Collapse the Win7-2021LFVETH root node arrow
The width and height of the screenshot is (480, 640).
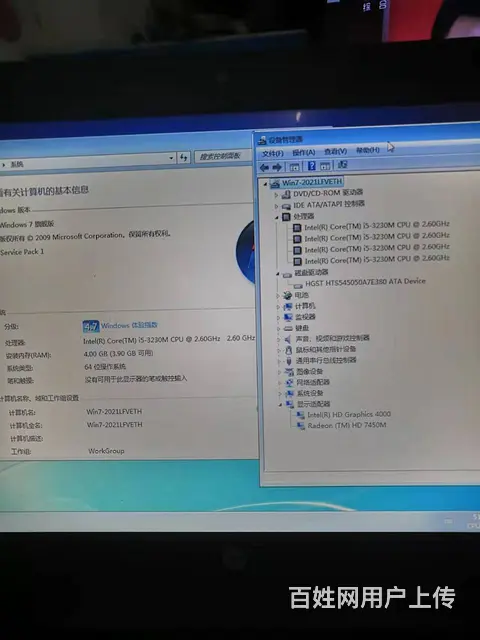(x=265, y=184)
